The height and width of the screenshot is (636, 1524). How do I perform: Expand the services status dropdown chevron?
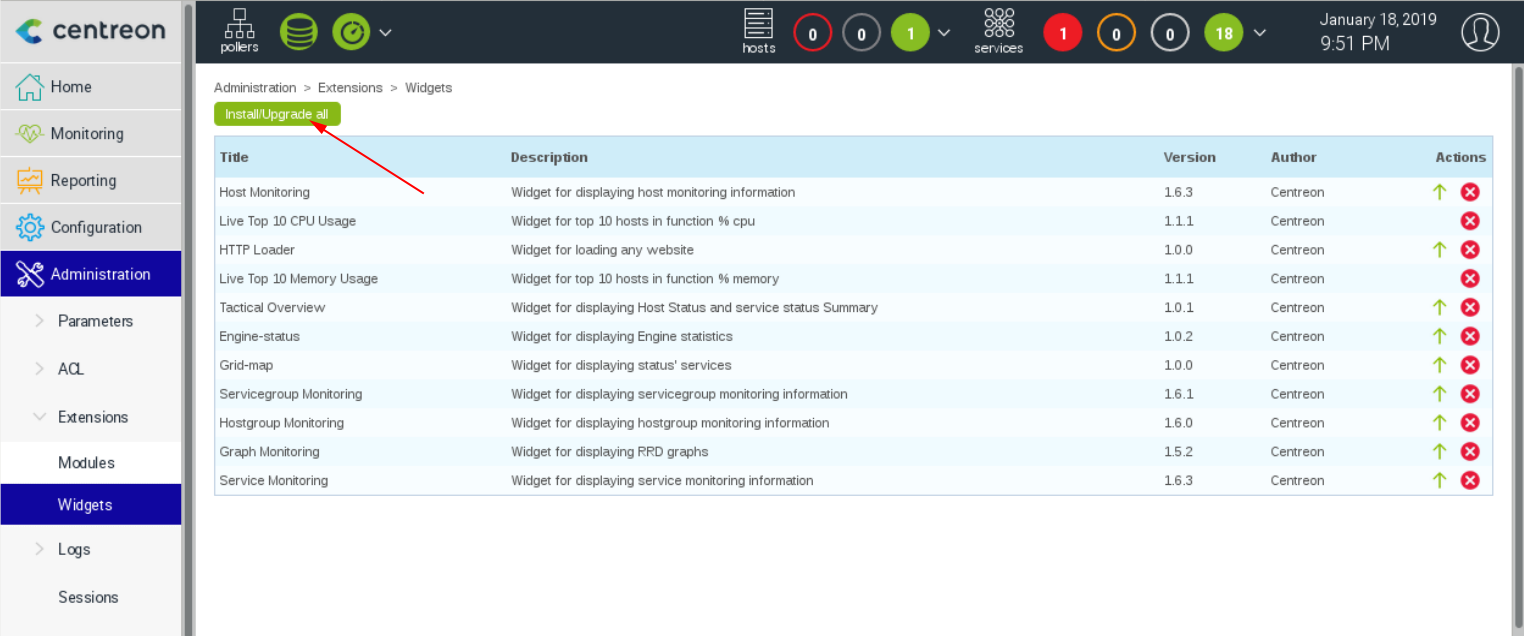coord(1260,33)
